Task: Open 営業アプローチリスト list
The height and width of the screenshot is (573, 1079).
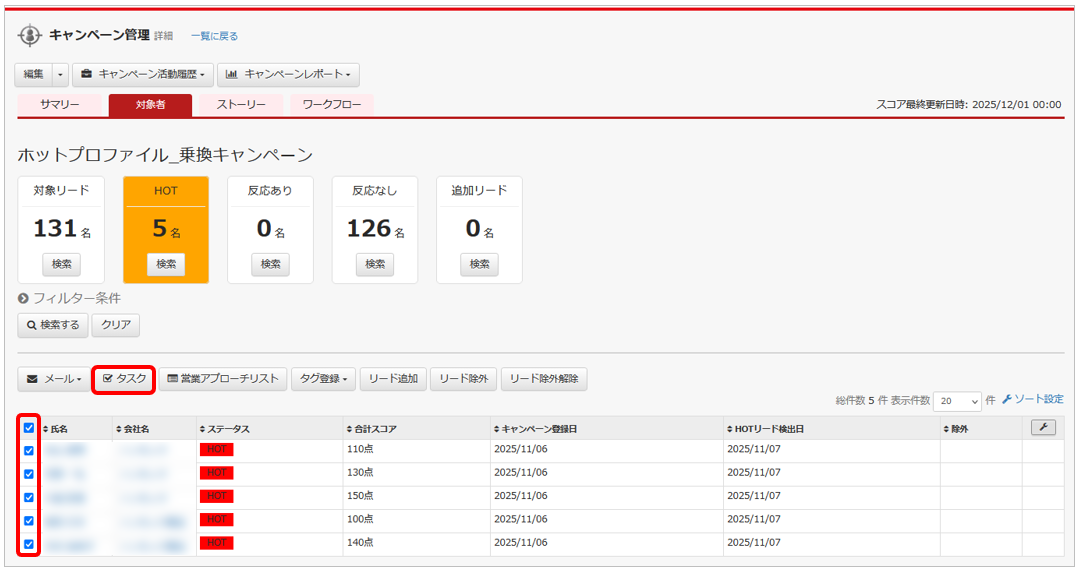Action: point(223,379)
